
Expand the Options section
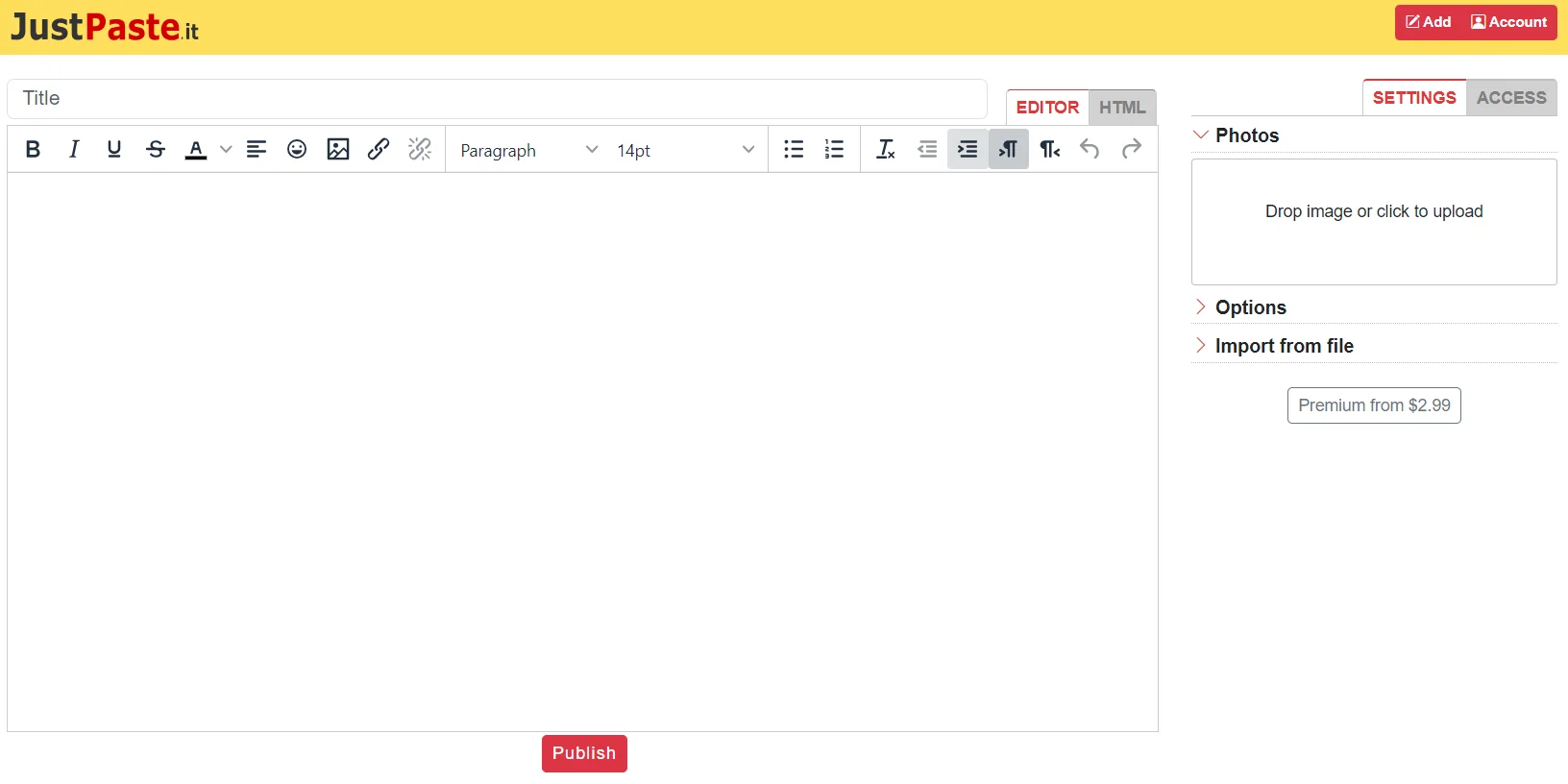[x=1374, y=307]
